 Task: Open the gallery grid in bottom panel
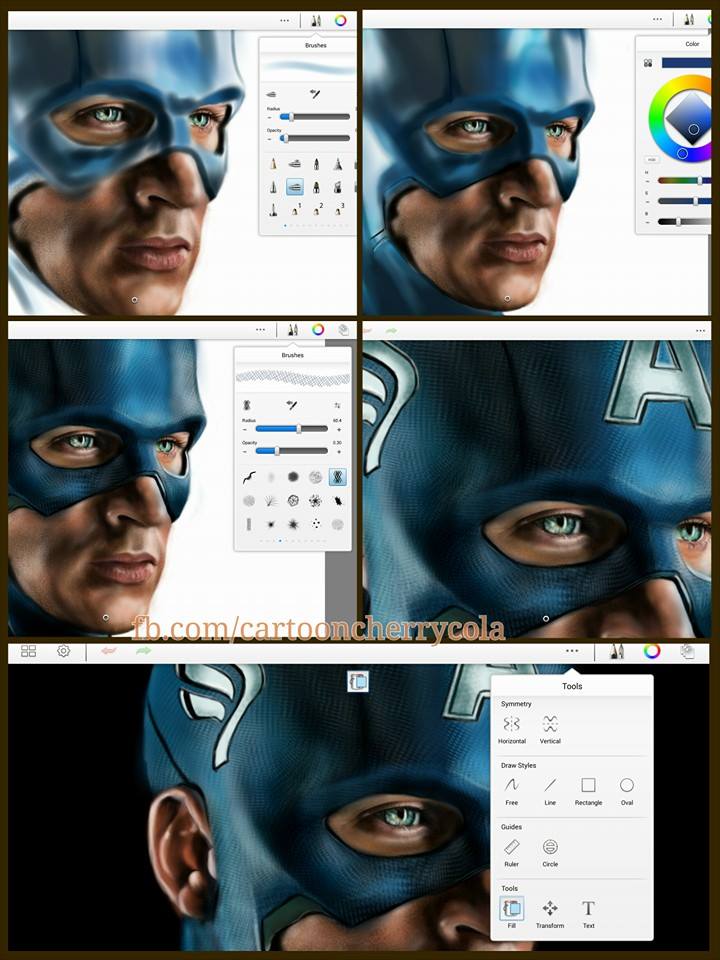pos(28,651)
